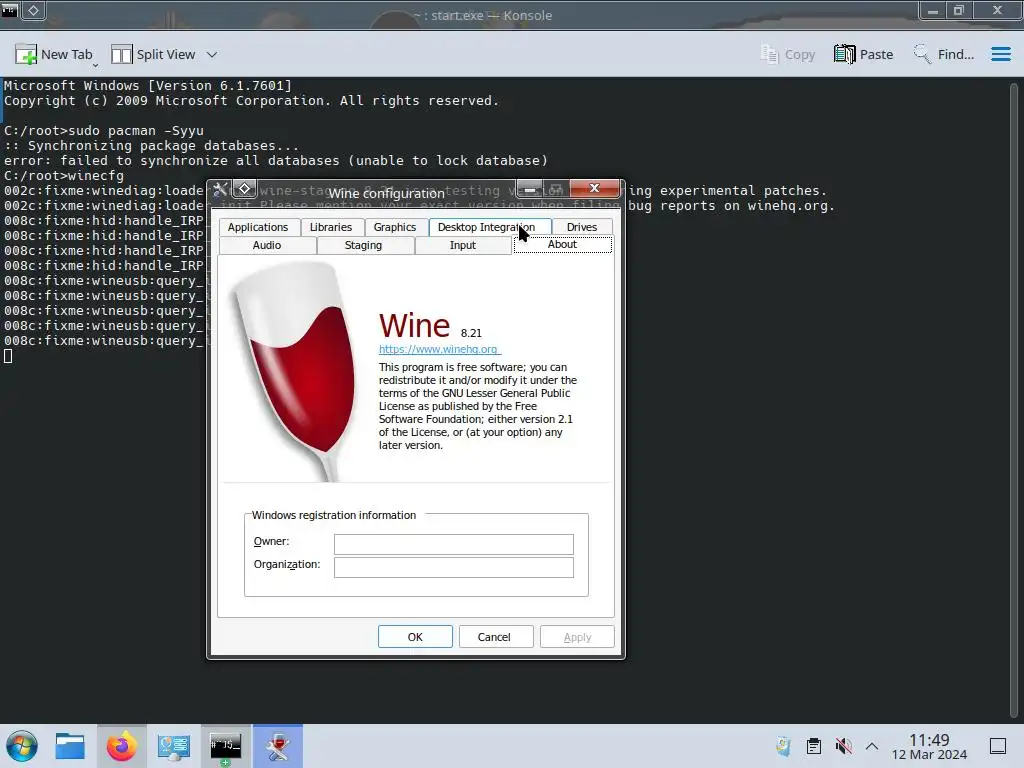Switch to the Drives tab
1024x768 pixels.
(x=582, y=227)
